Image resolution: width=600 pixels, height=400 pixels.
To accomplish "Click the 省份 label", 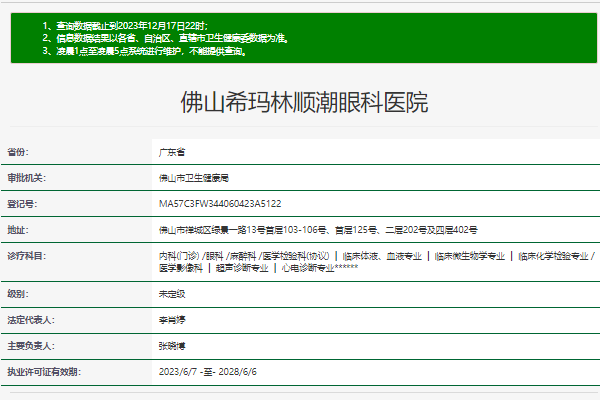I will point(18,152).
